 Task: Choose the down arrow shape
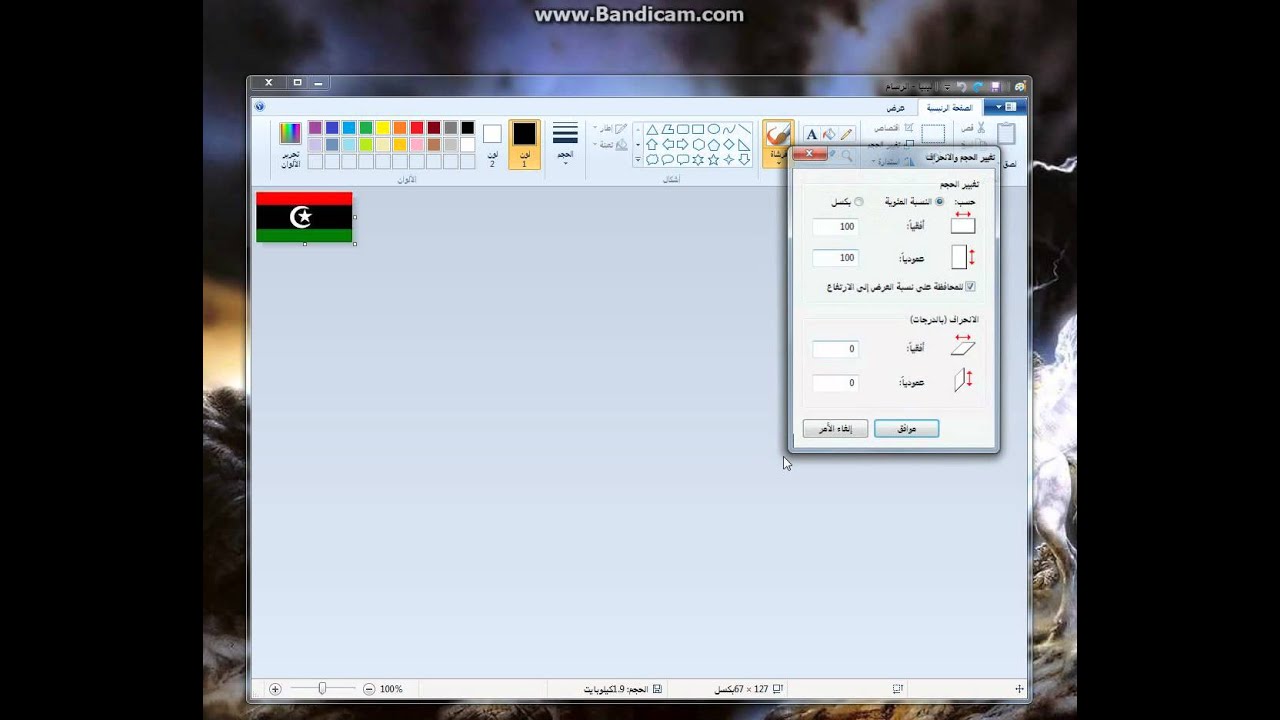pyautogui.click(x=744, y=160)
